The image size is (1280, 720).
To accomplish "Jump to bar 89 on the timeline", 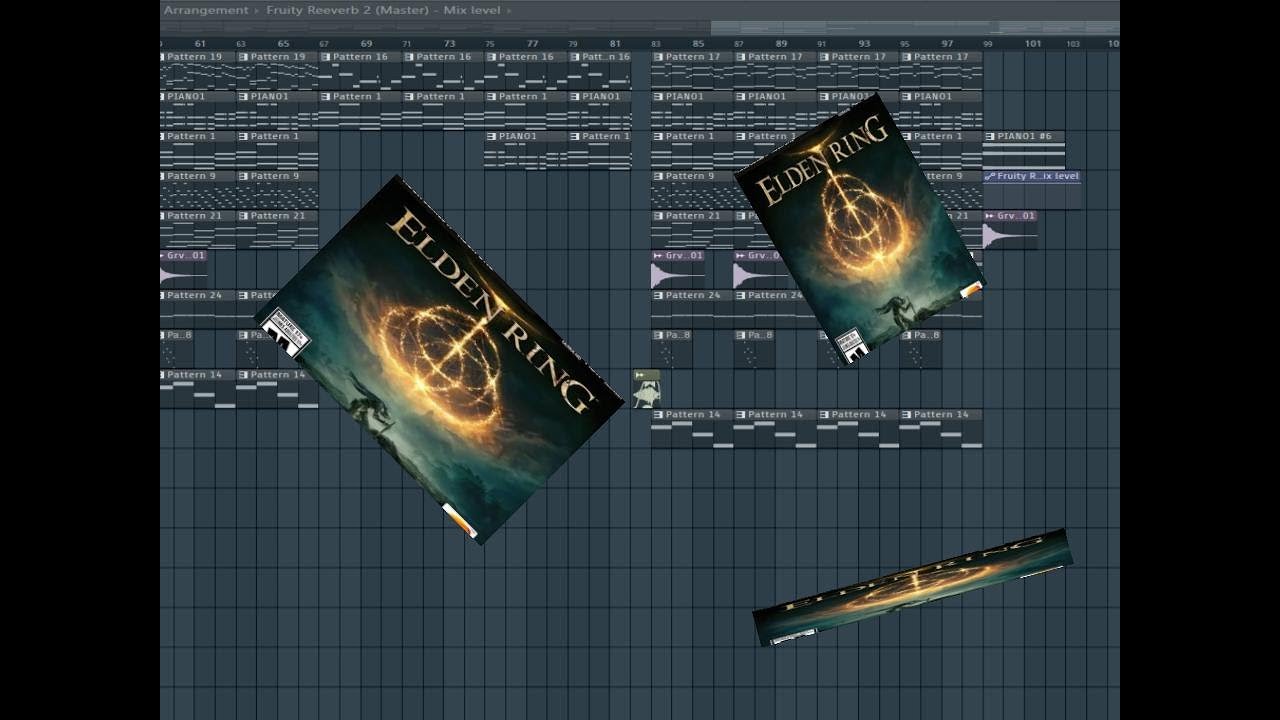I will point(781,44).
